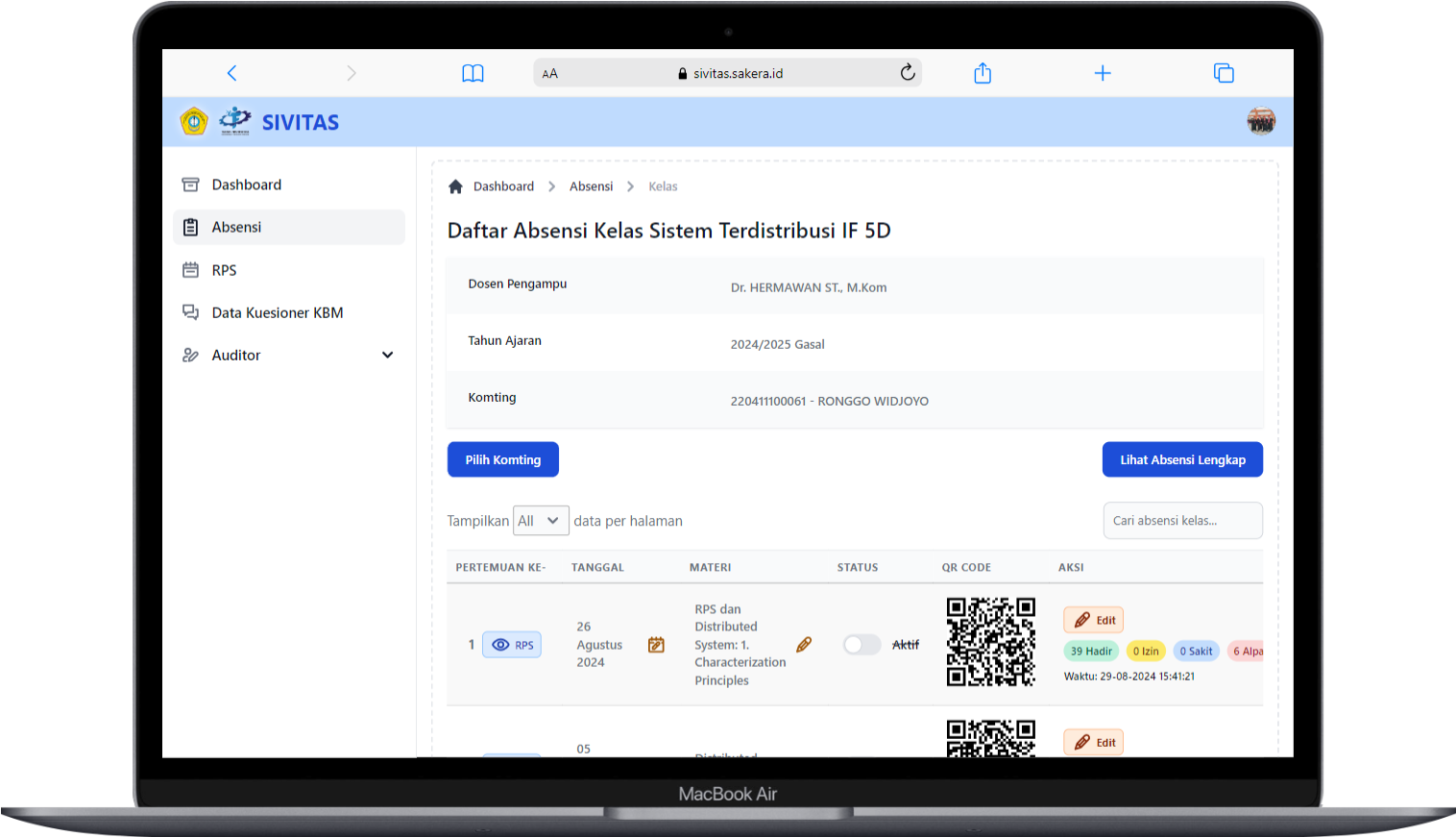Click the yellow university emblem in the header
1456x837 pixels.
pos(194,121)
